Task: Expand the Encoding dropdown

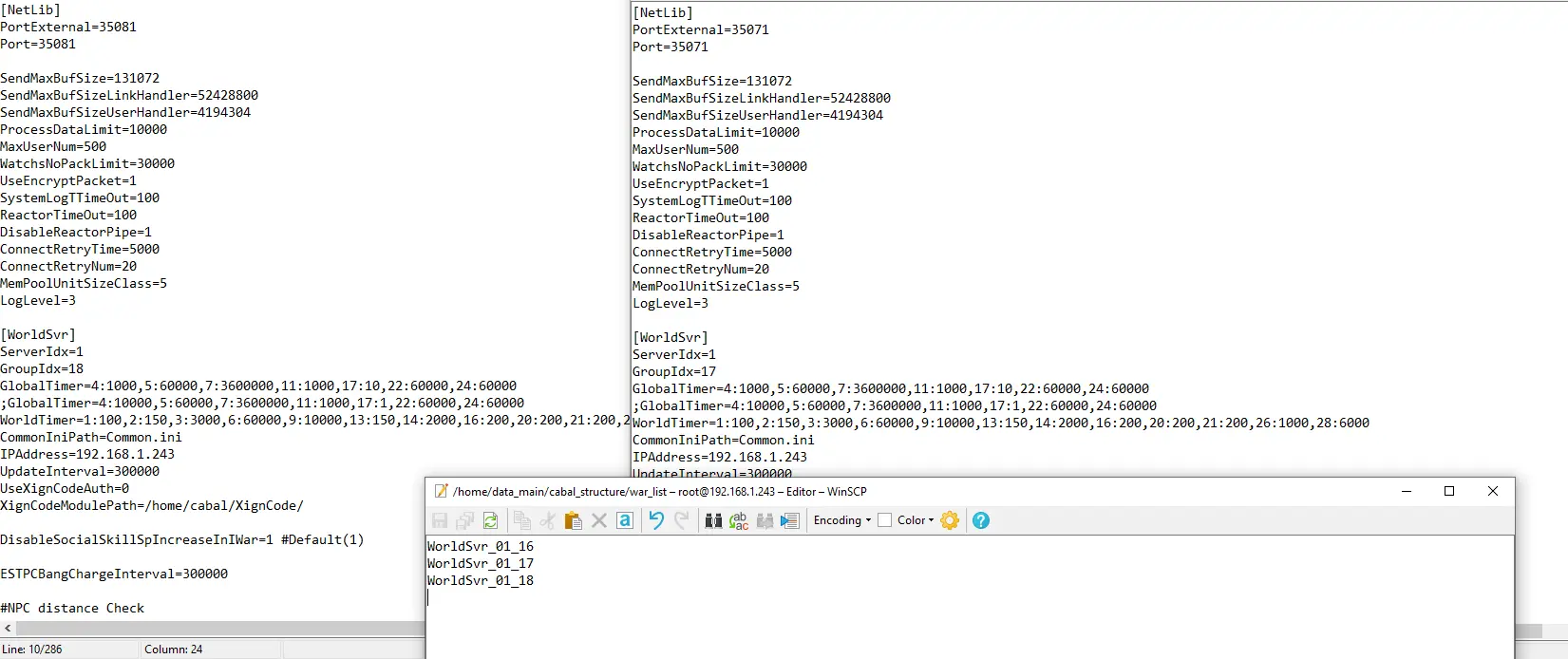Action: point(842,520)
